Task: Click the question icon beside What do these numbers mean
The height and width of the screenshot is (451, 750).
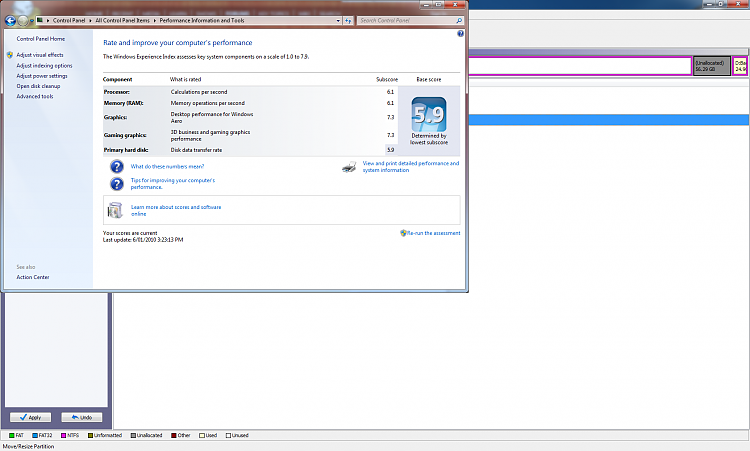Action: pyautogui.click(x=117, y=166)
